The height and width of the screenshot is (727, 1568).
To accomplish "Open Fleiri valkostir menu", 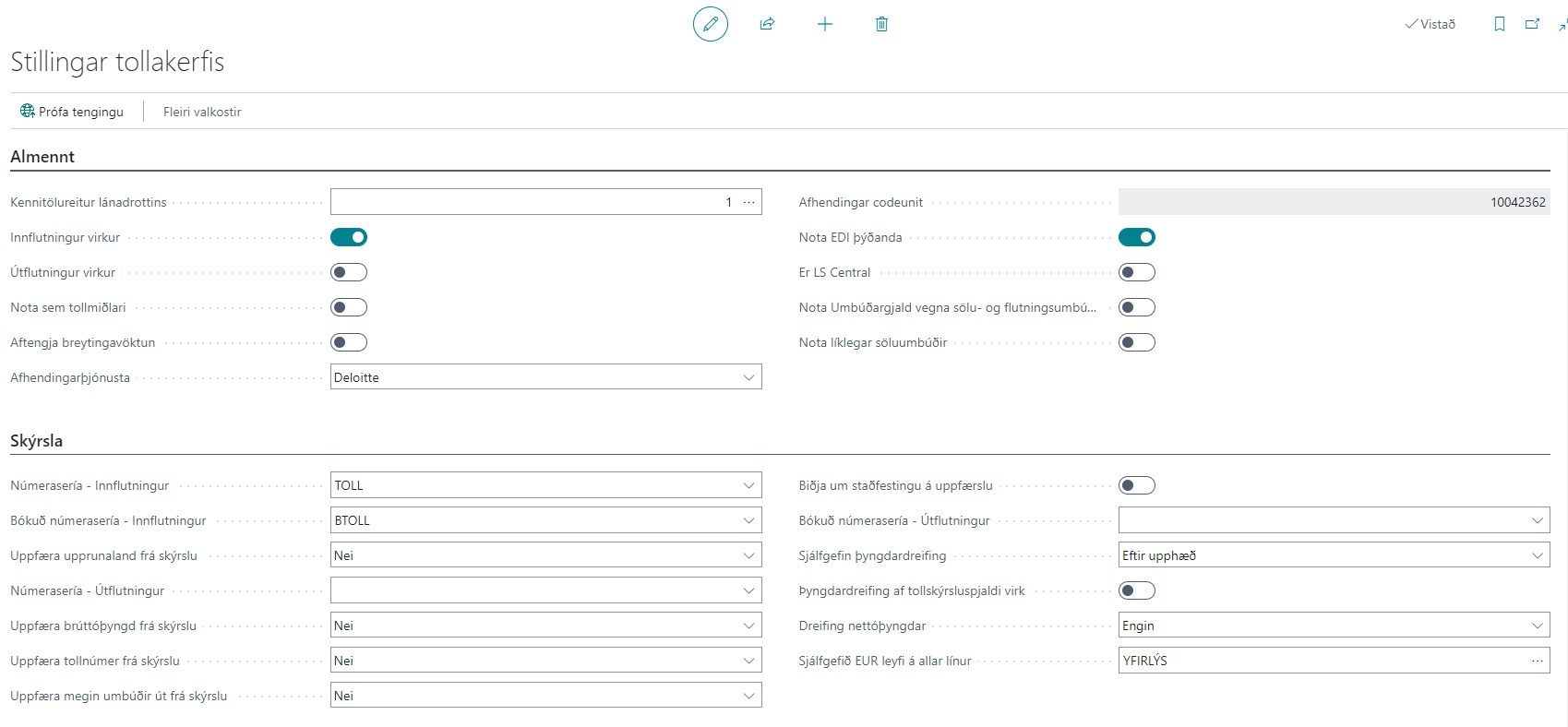I will coord(202,112).
